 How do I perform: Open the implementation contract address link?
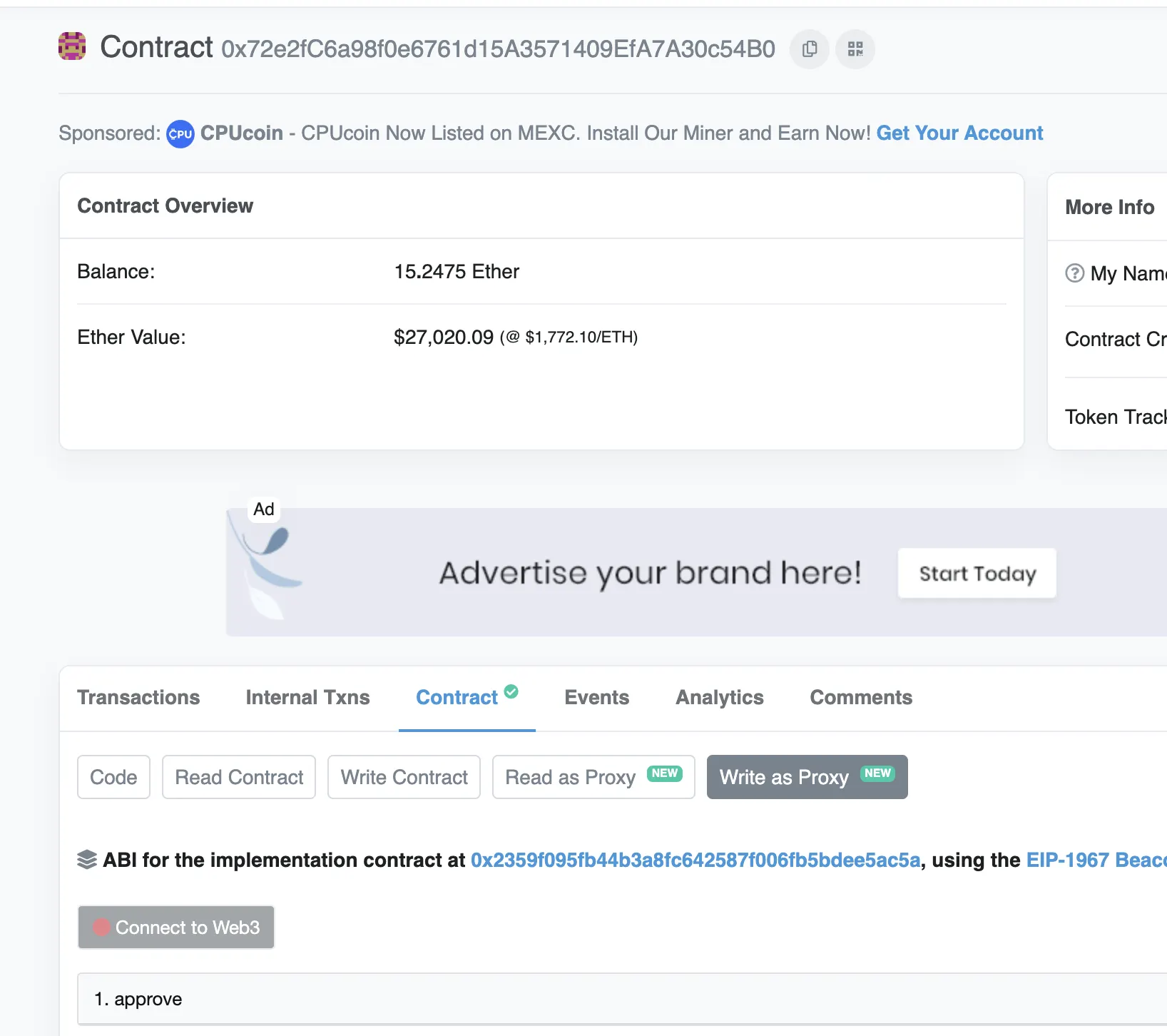tap(695, 860)
